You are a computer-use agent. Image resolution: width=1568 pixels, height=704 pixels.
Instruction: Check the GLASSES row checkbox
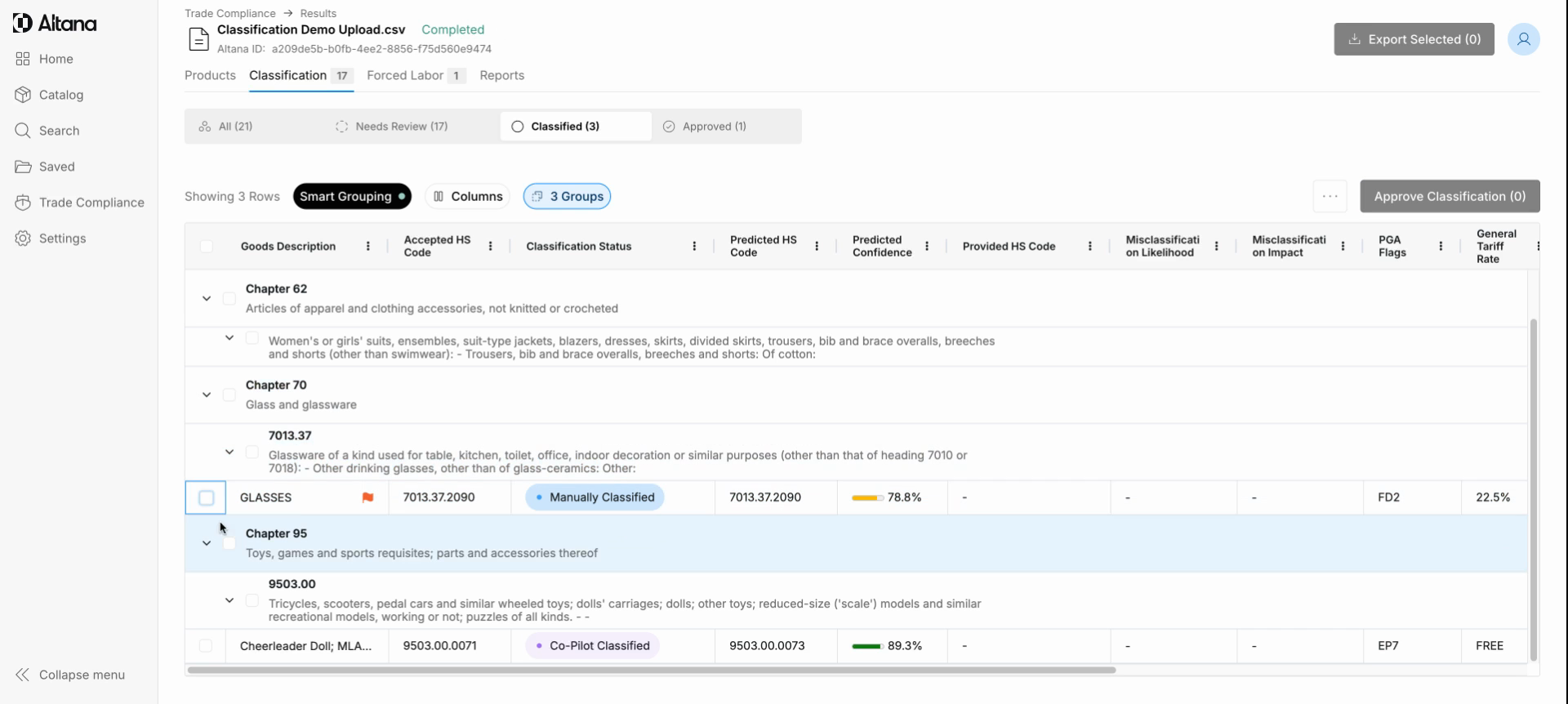[x=207, y=497]
